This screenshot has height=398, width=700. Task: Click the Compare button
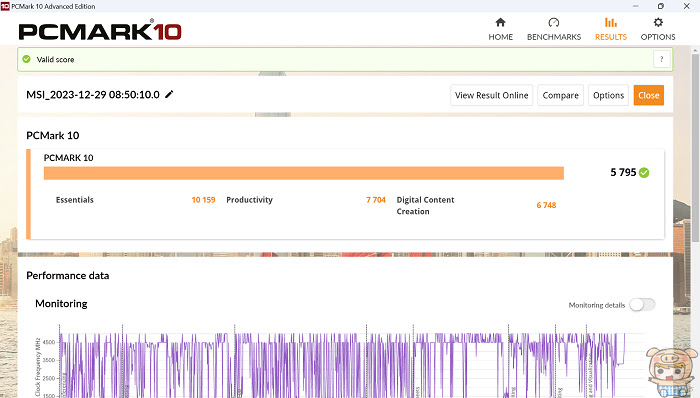[x=560, y=95]
